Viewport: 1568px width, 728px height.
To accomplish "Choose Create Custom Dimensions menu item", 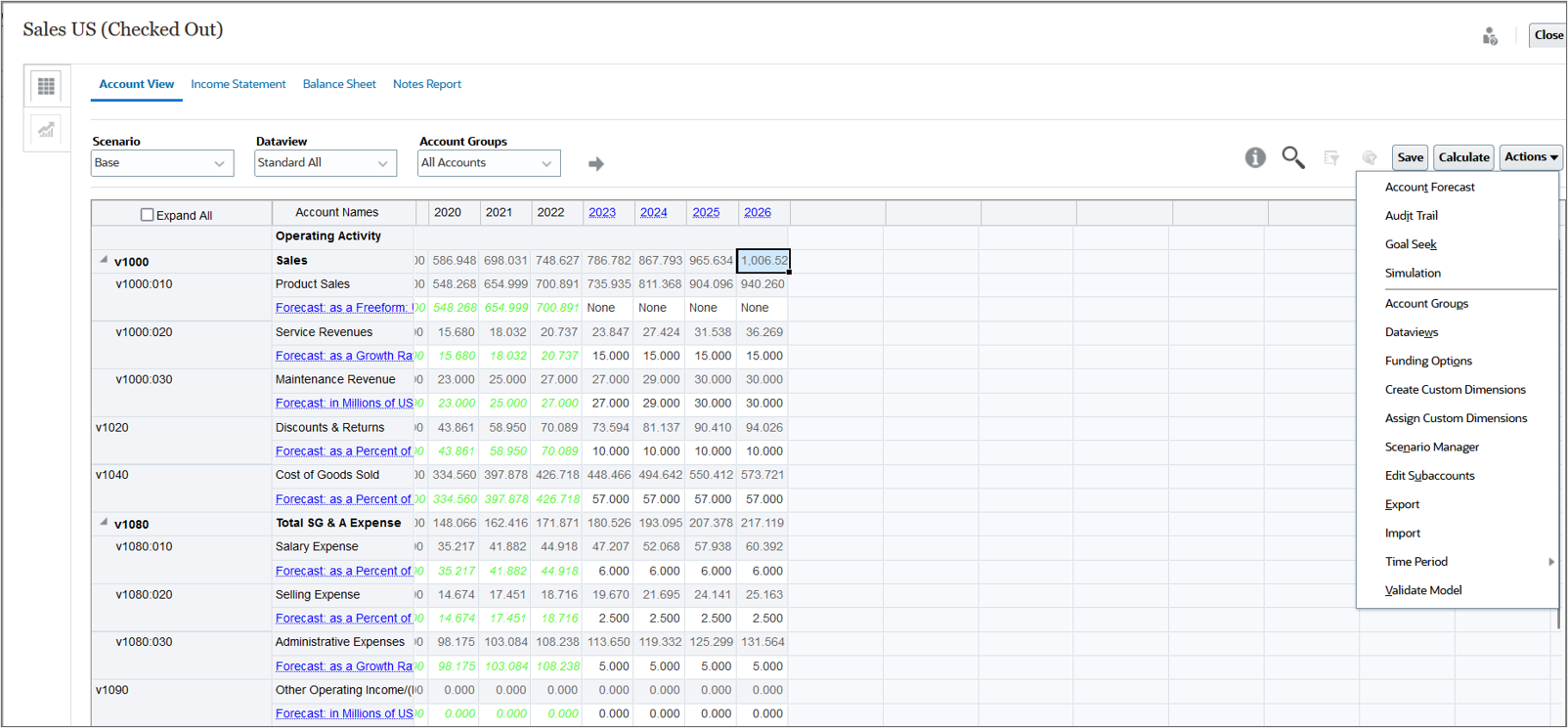I will click(1455, 390).
